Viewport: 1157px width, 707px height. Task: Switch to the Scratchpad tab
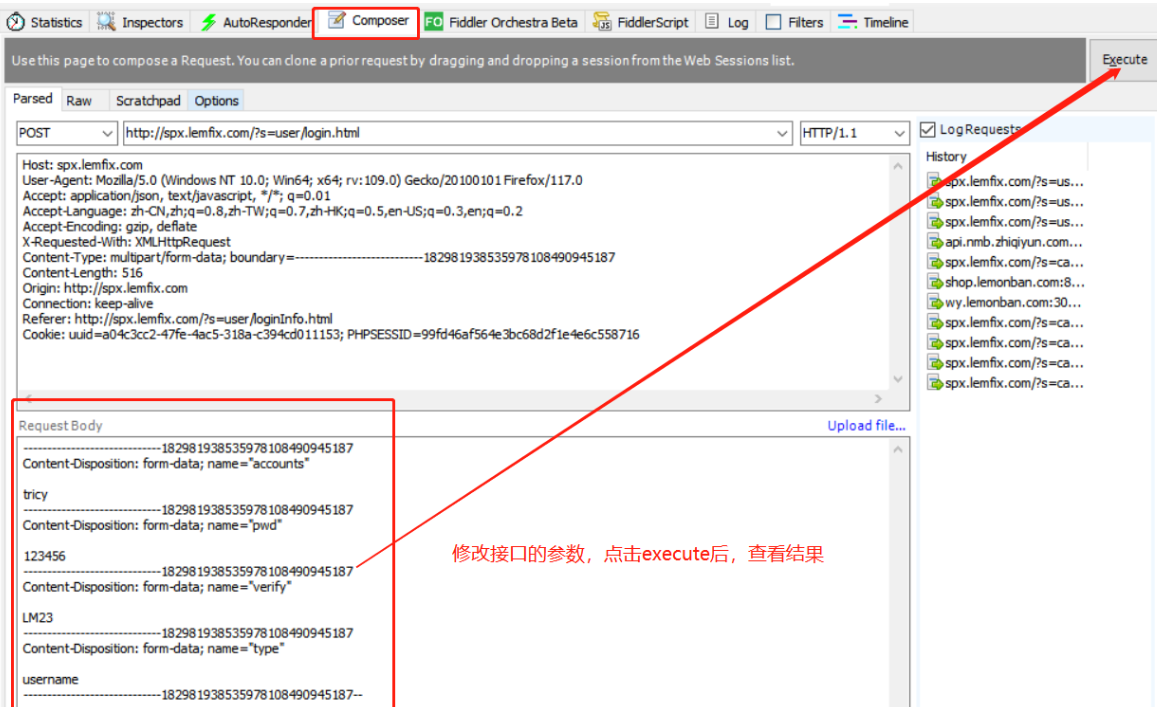click(148, 100)
